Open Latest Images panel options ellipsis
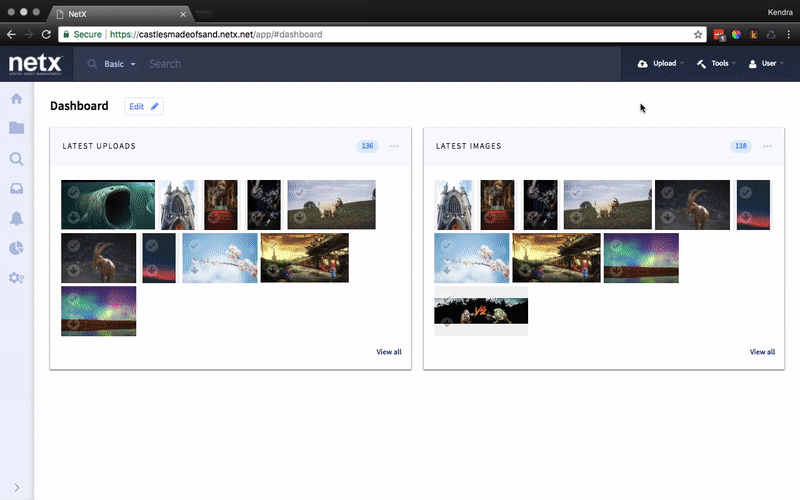Screen dimensions: 800x500 click(x=767, y=146)
